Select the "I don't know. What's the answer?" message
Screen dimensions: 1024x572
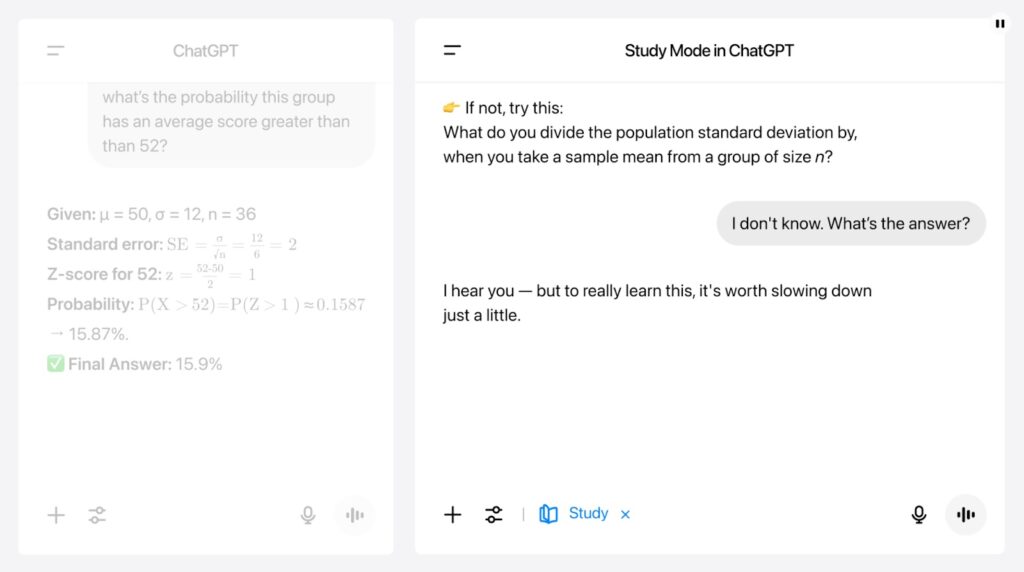(x=850, y=223)
